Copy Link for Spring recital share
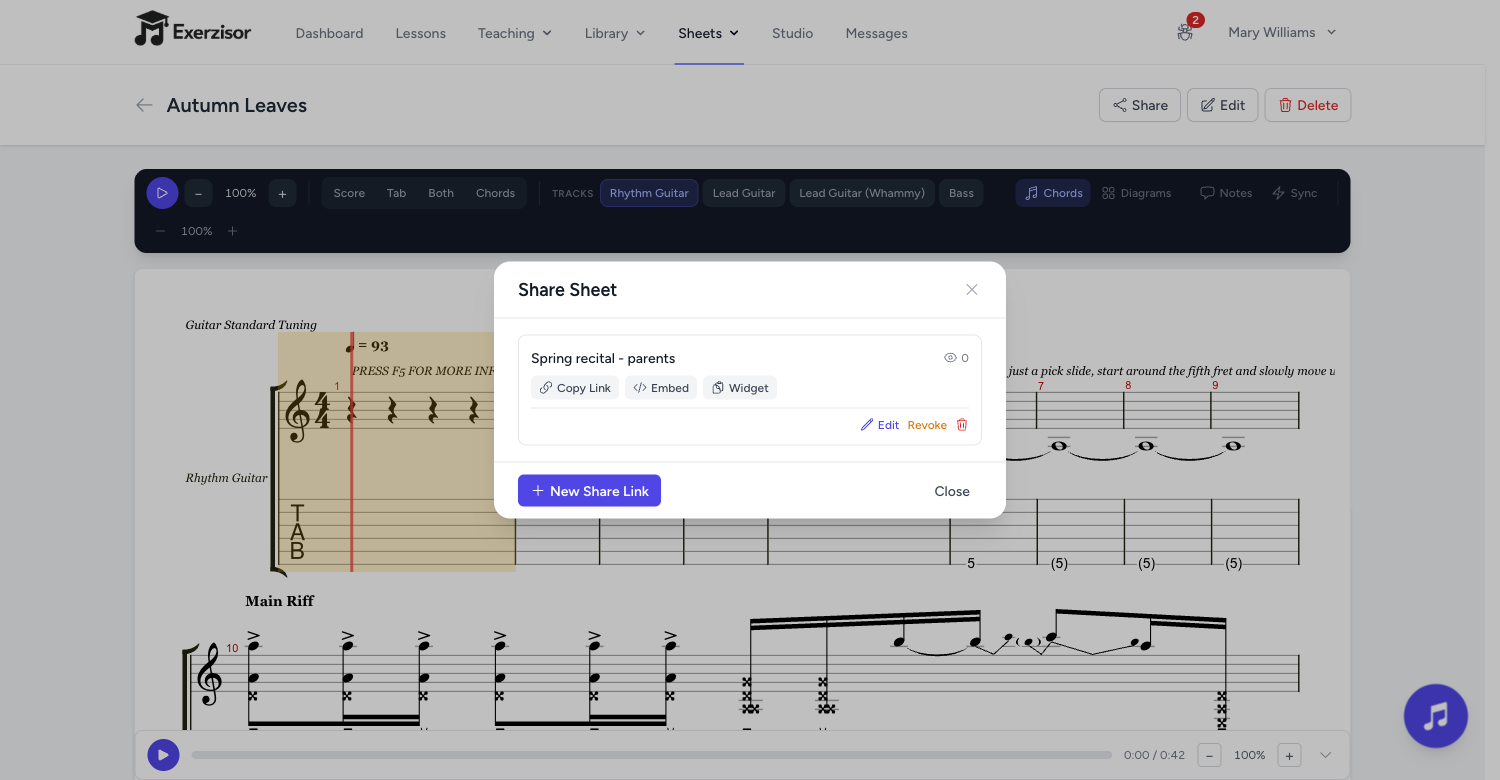Image resolution: width=1500 pixels, height=780 pixels. 575,388
